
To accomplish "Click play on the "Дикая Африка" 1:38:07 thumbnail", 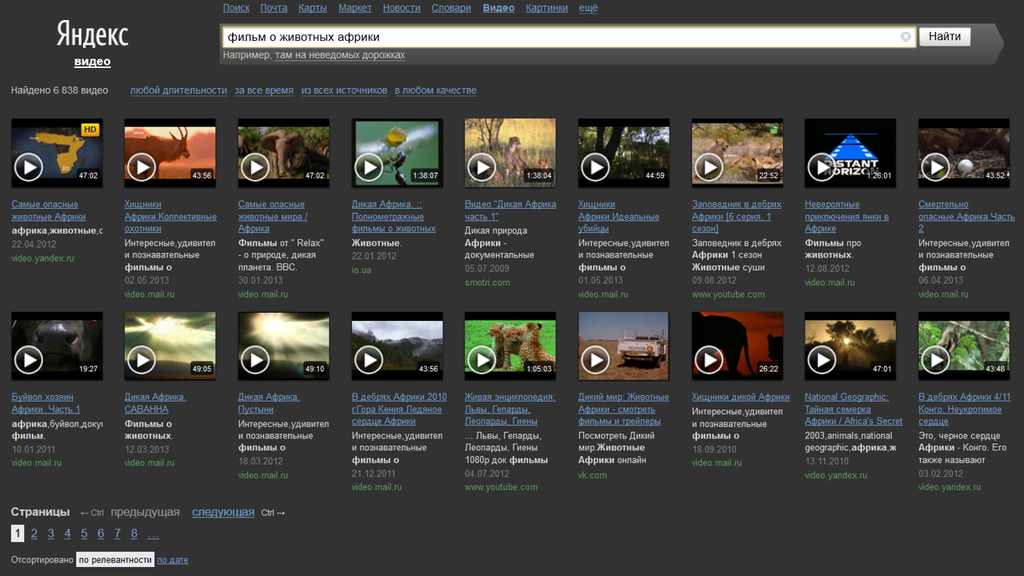I will coord(369,166).
